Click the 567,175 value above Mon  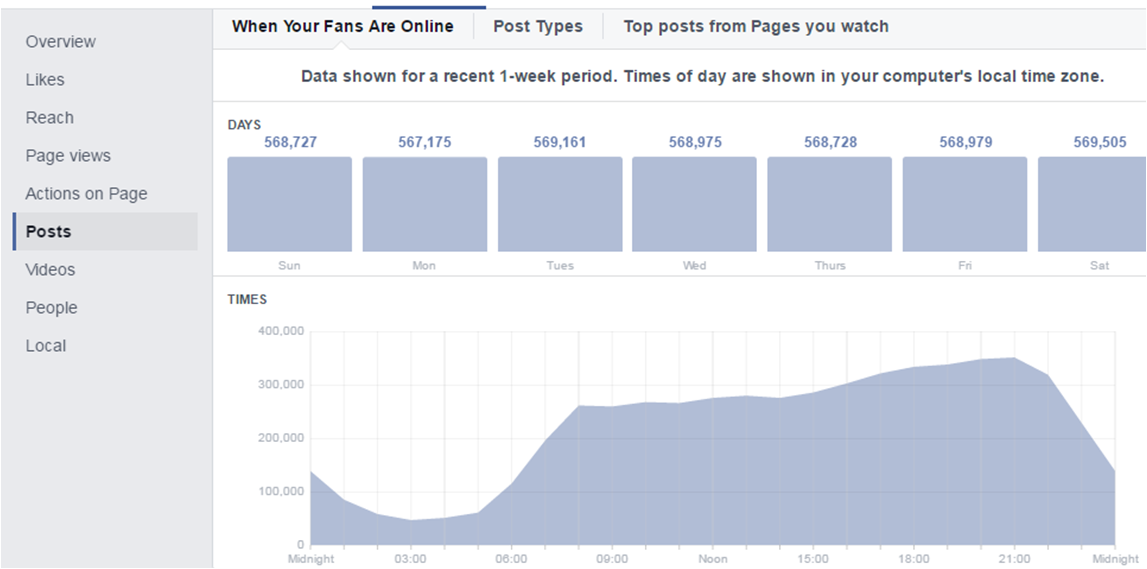[x=424, y=142]
